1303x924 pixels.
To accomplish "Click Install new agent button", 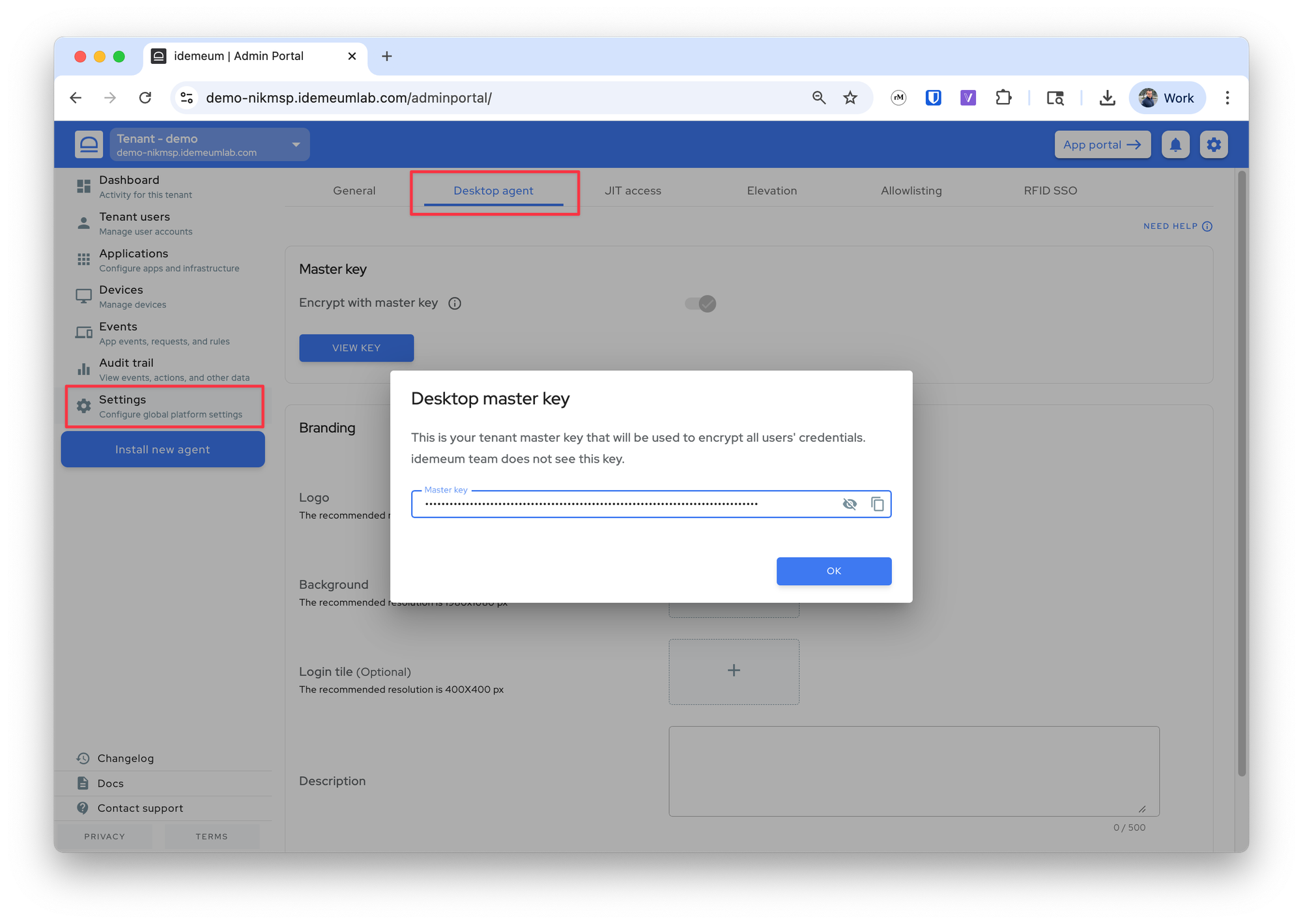I will tap(163, 449).
